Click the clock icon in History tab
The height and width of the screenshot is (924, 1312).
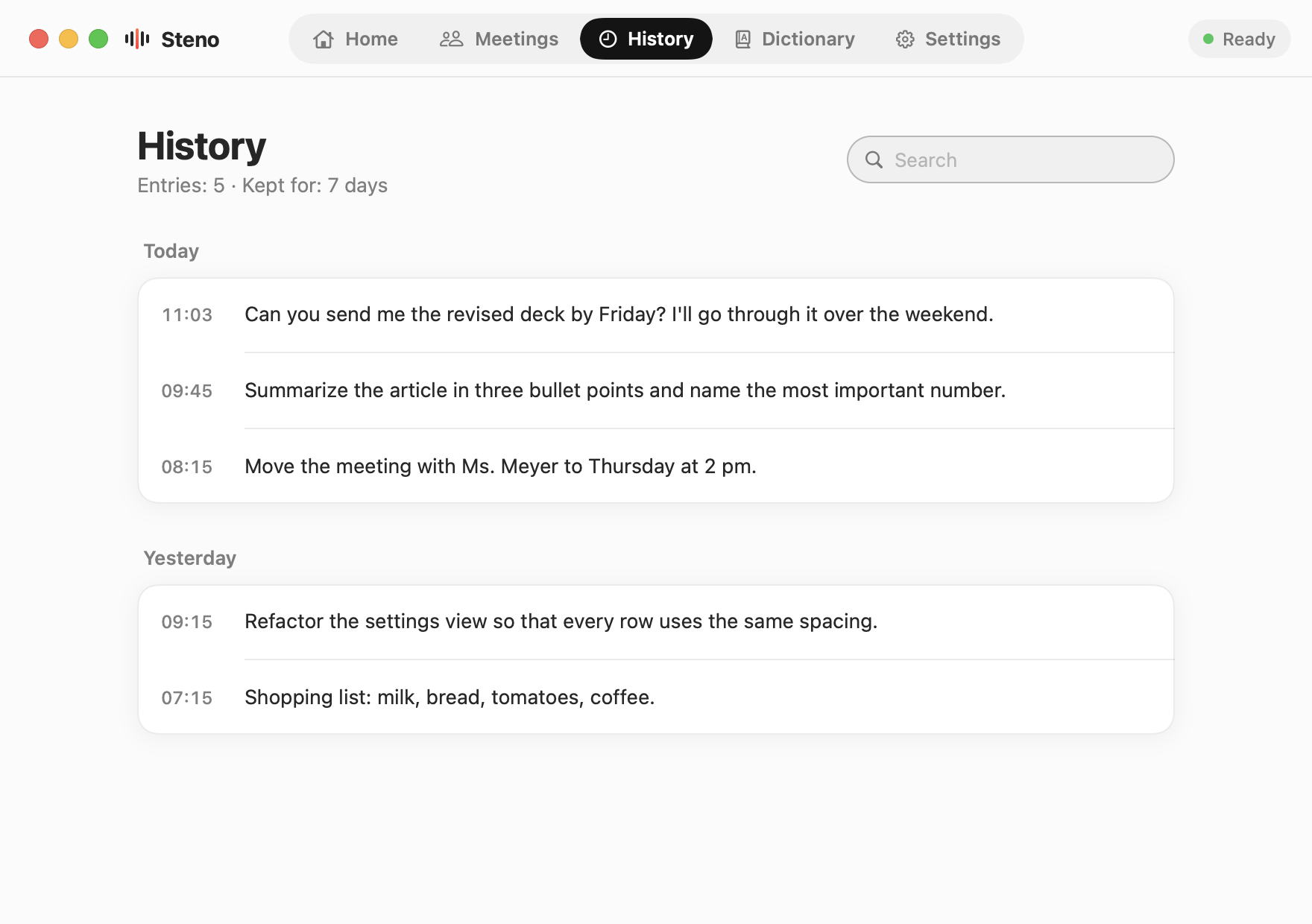click(608, 39)
